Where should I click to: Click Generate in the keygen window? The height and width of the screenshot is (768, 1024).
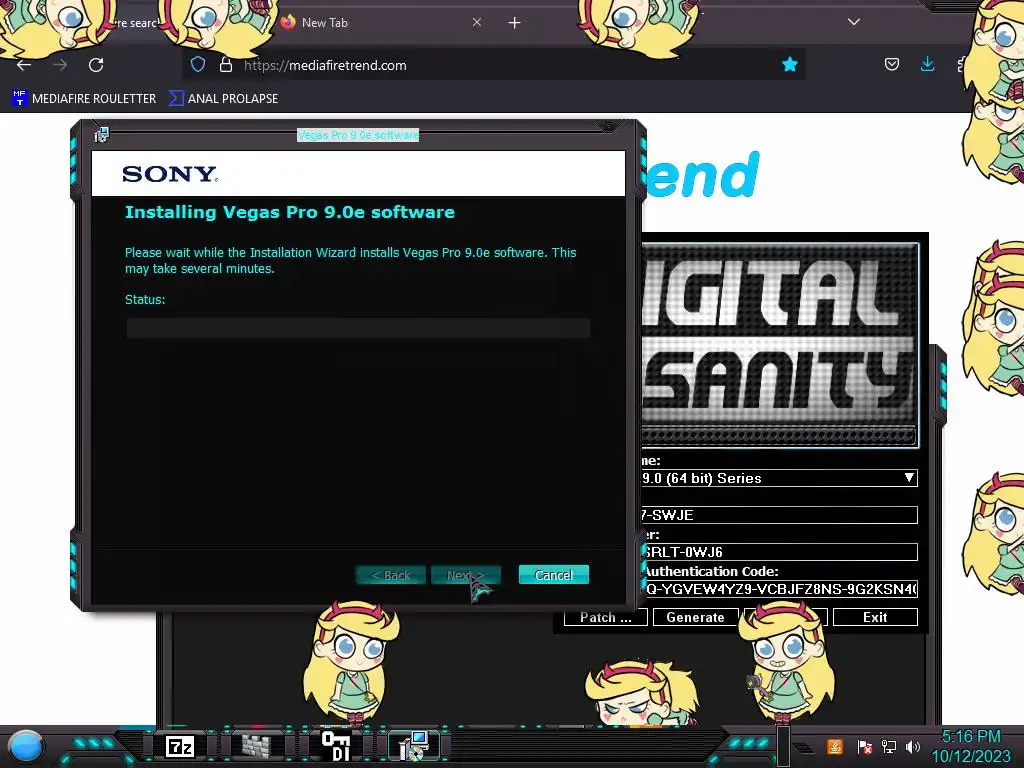696,617
